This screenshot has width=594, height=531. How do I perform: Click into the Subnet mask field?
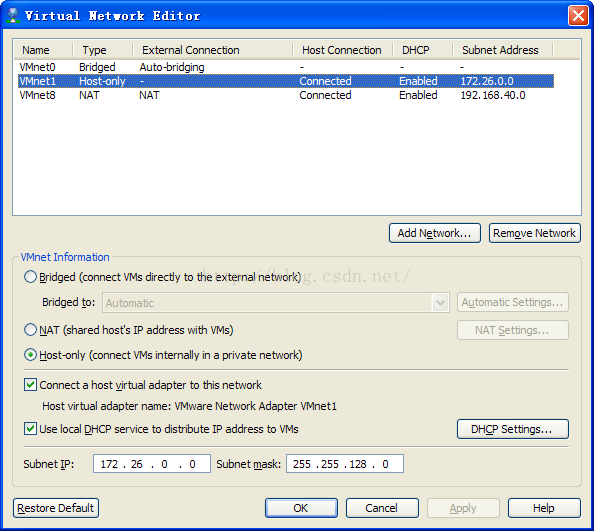pos(345,464)
